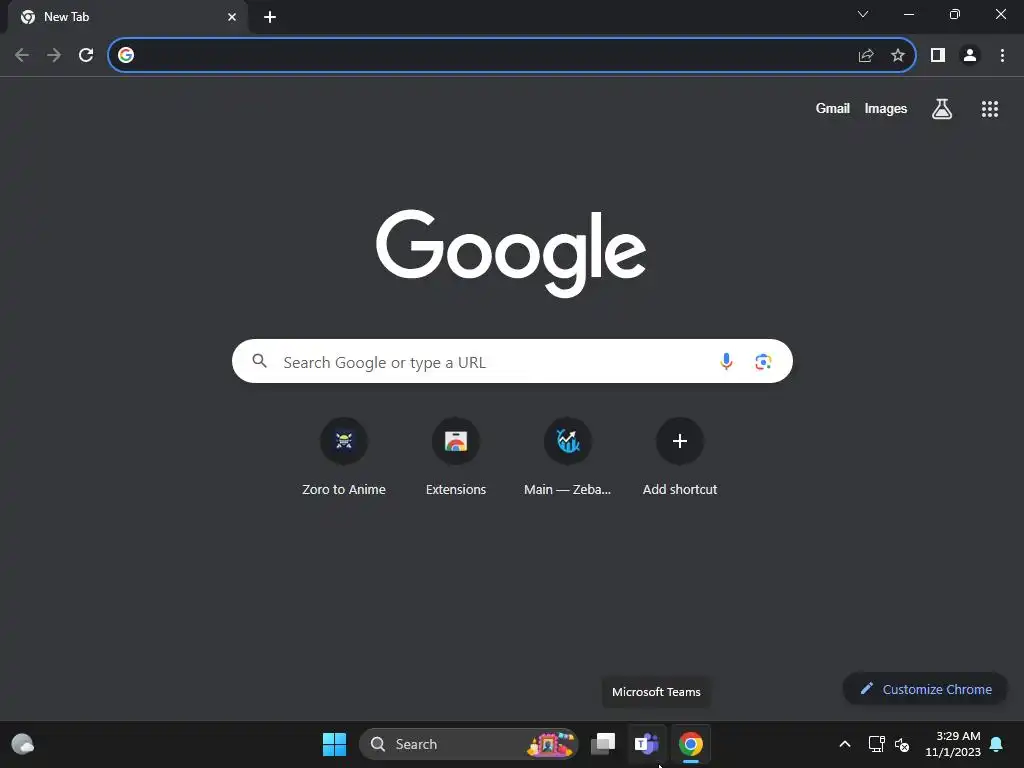The image size is (1024, 768).
Task: Close the New Tab tab
Action: coord(232,17)
